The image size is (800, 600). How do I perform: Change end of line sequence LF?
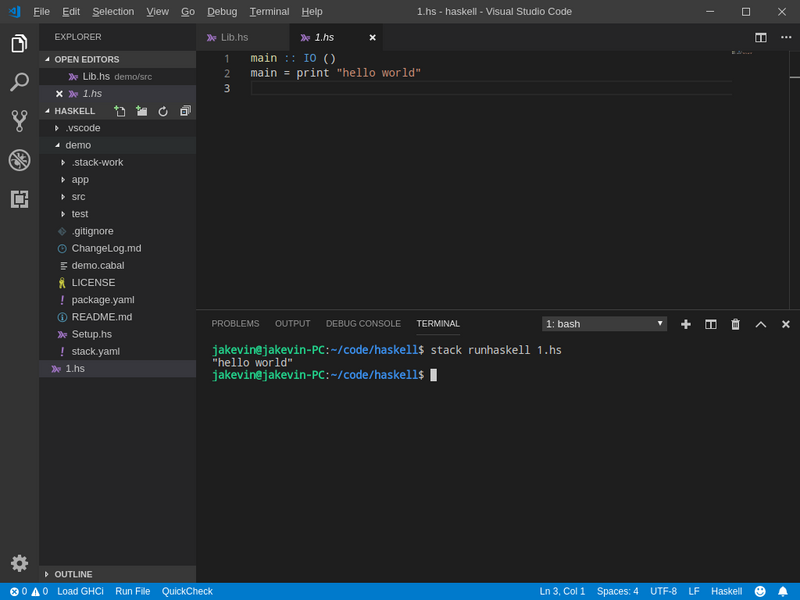click(x=694, y=591)
